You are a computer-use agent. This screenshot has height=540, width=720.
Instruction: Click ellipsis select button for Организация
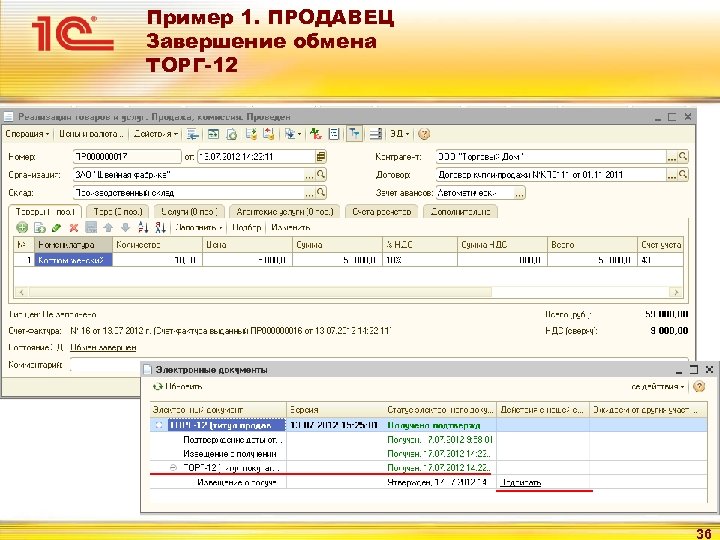pyautogui.click(x=309, y=175)
